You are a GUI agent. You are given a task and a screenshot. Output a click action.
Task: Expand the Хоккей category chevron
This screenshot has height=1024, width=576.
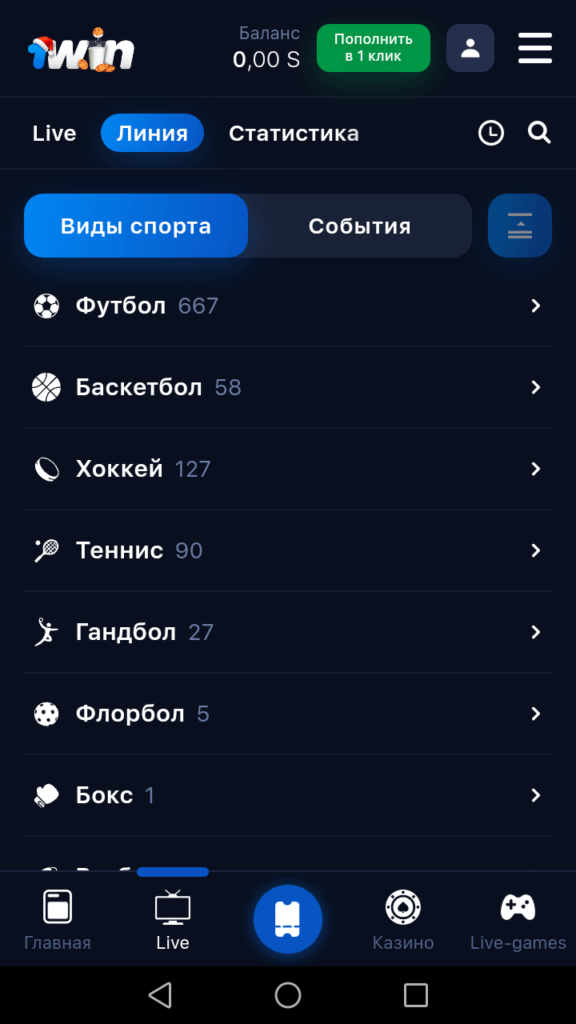(x=536, y=469)
